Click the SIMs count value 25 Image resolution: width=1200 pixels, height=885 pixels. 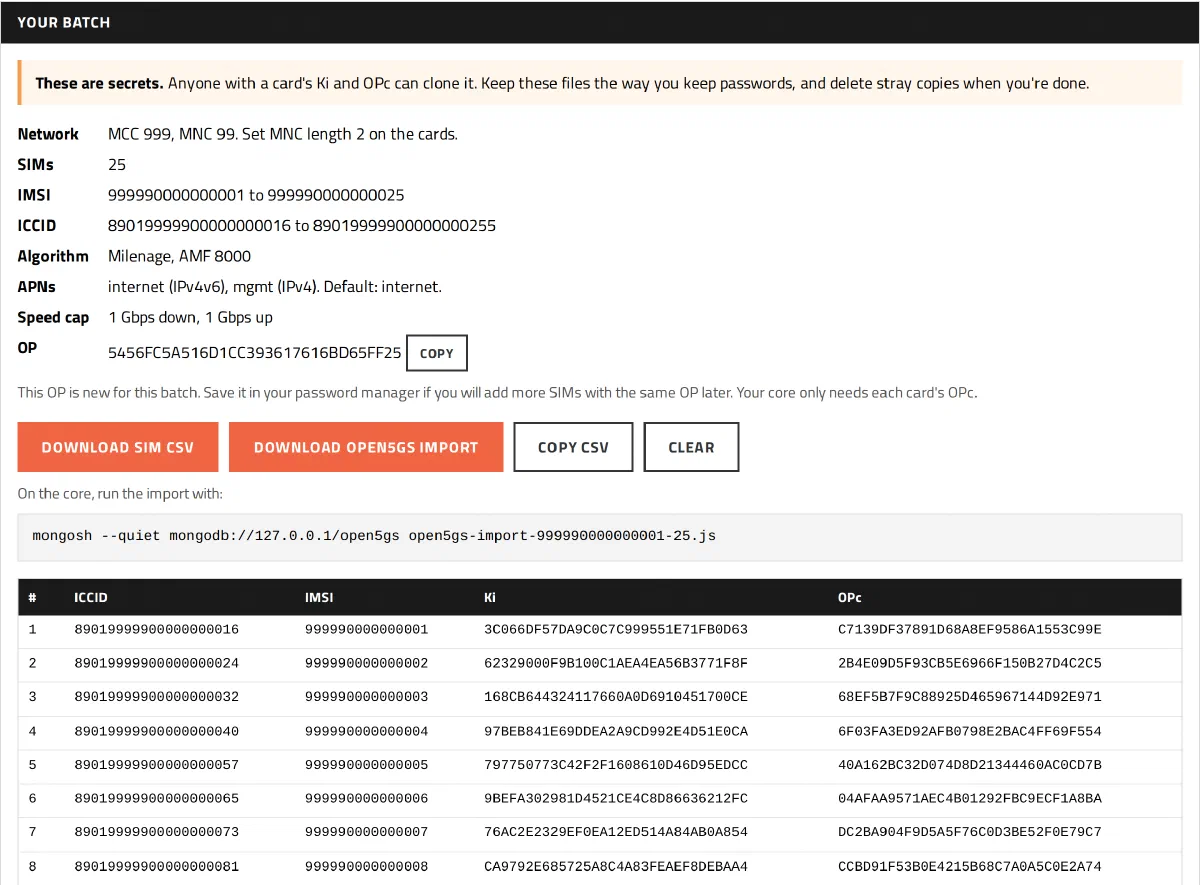click(117, 164)
